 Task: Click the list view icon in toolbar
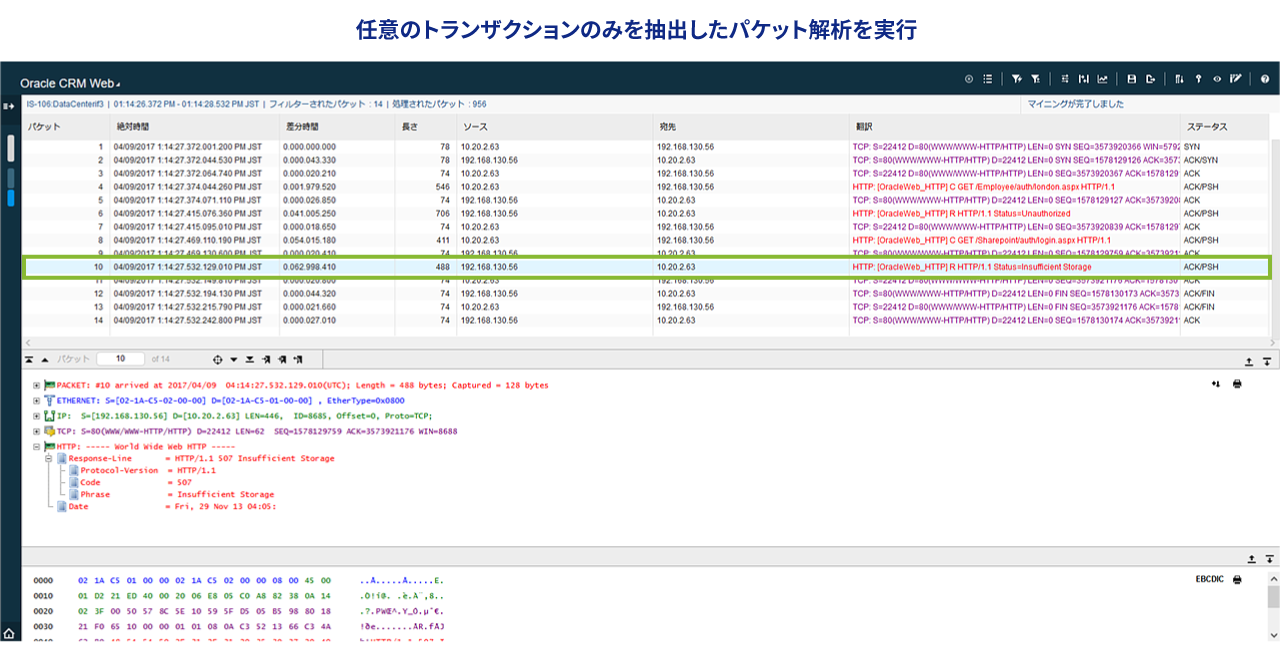pos(987,79)
